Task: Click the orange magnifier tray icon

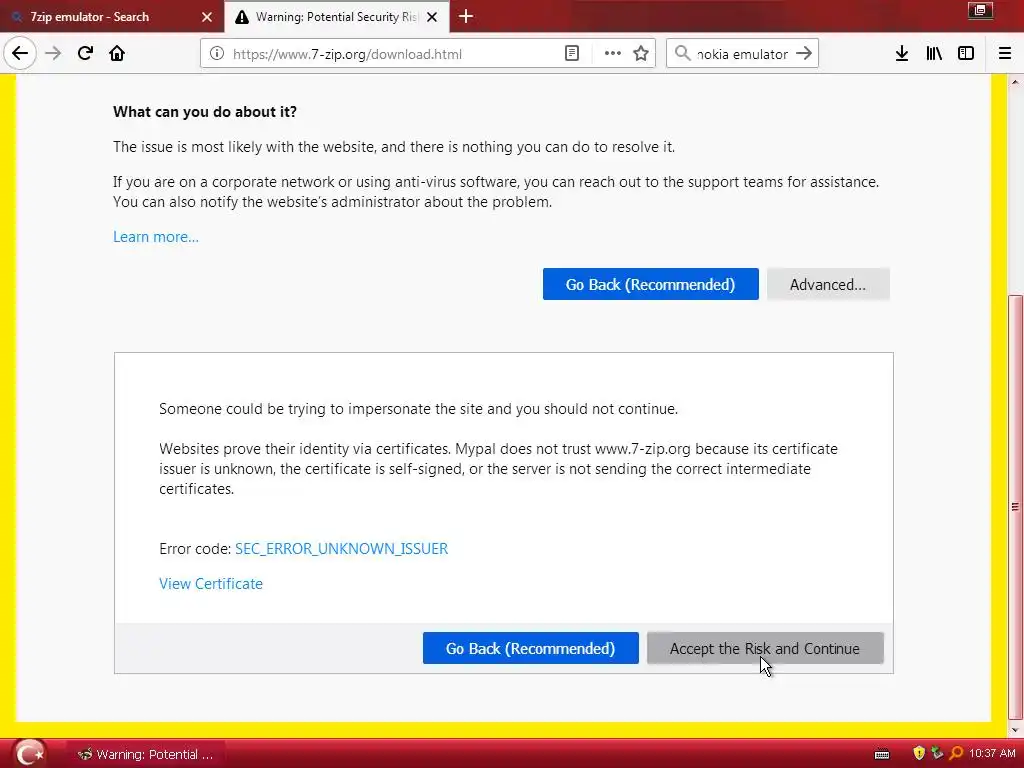Action: coord(956,754)
